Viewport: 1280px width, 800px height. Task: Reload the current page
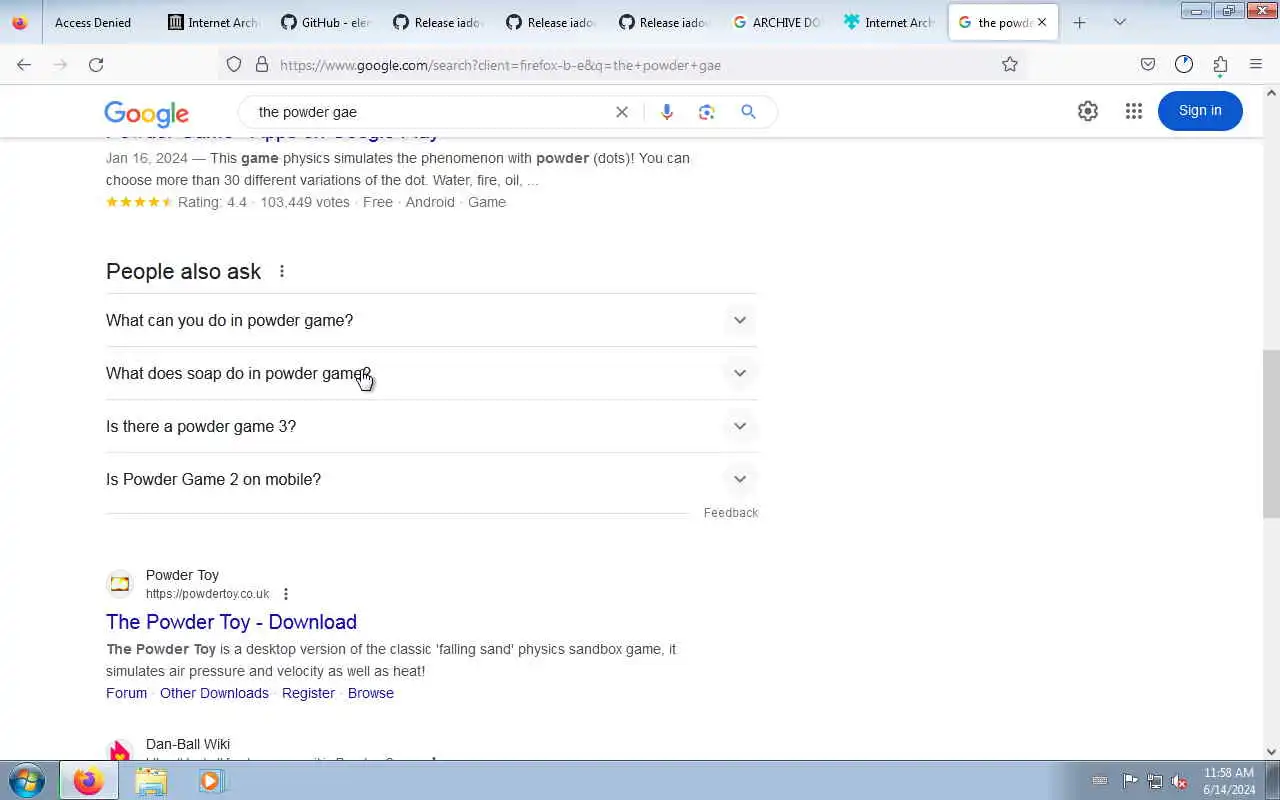click(96, 64)
